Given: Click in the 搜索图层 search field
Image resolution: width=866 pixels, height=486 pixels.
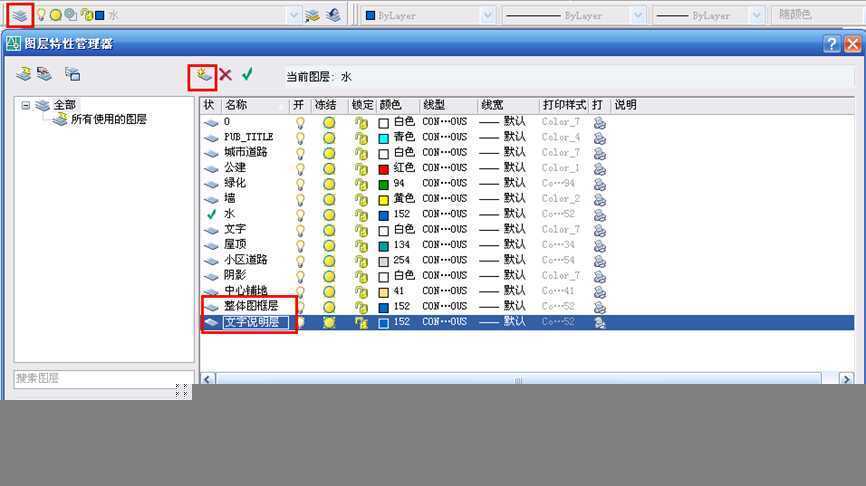Looking at the screenshot, I should [x=103, y=378].
